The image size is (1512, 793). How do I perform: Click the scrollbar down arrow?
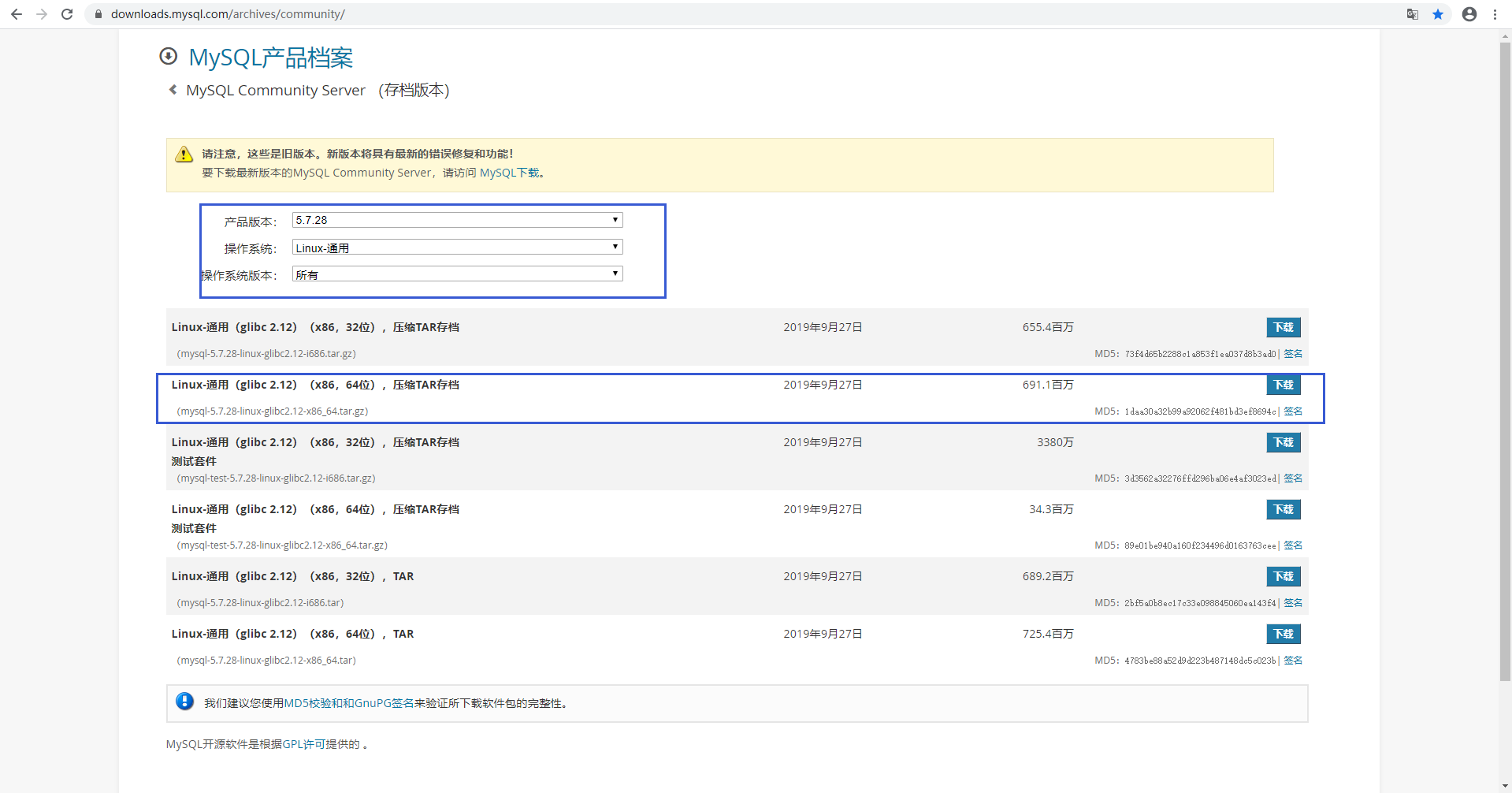(1505, 786)
